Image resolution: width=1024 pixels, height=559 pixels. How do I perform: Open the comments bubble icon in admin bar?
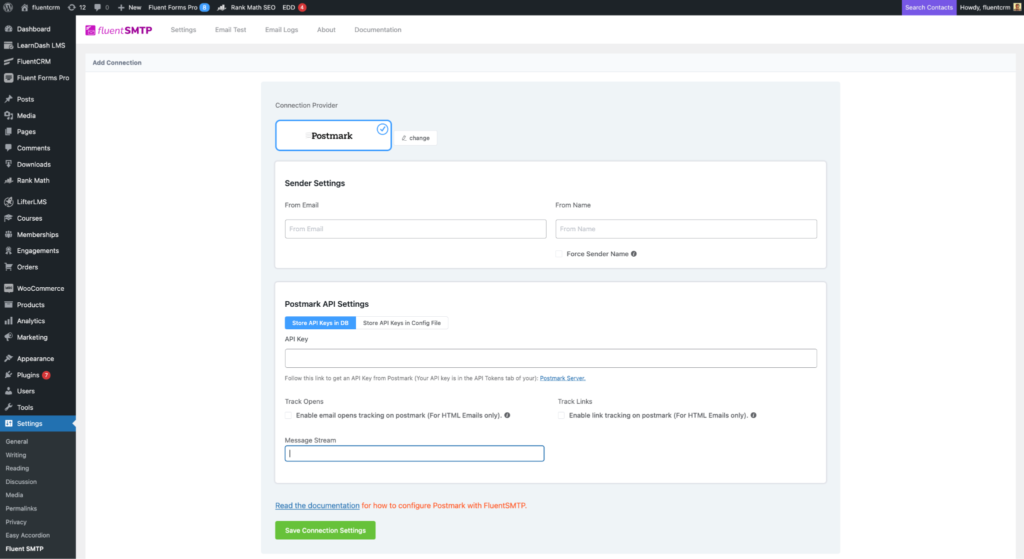pyautogui.click(x=97, y=7)
